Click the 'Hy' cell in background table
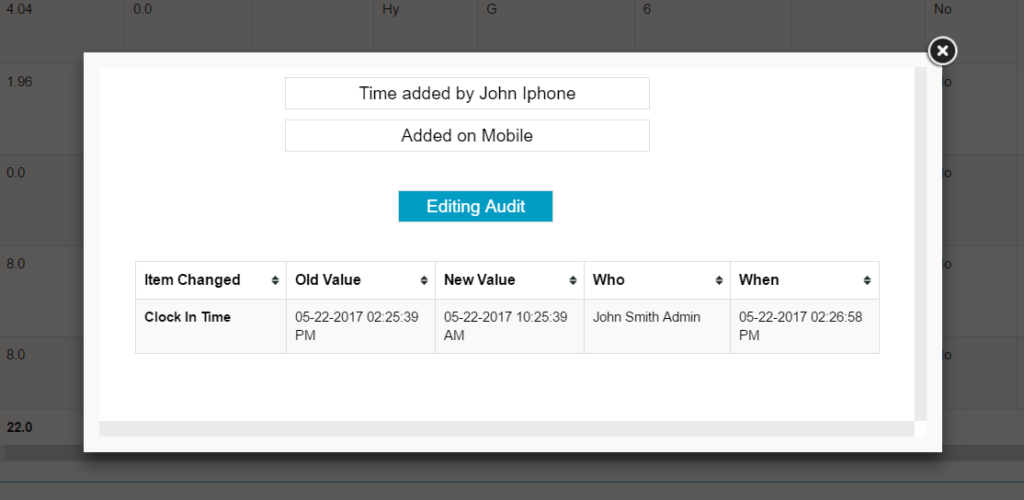Image resolution: width=1024 pixels, height=500 pixels. coord(391,9)
